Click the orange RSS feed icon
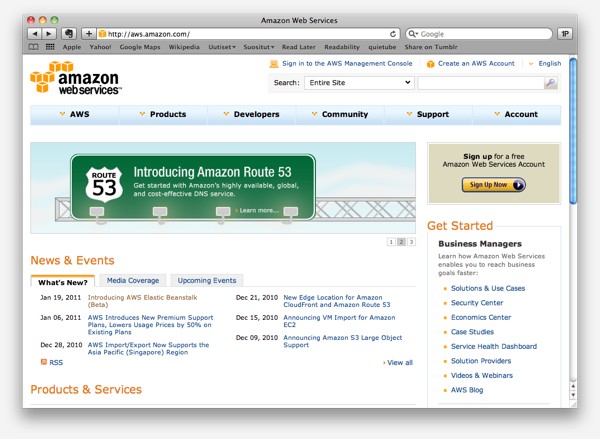This screenshot has width=600, height=439. point(43,361)
